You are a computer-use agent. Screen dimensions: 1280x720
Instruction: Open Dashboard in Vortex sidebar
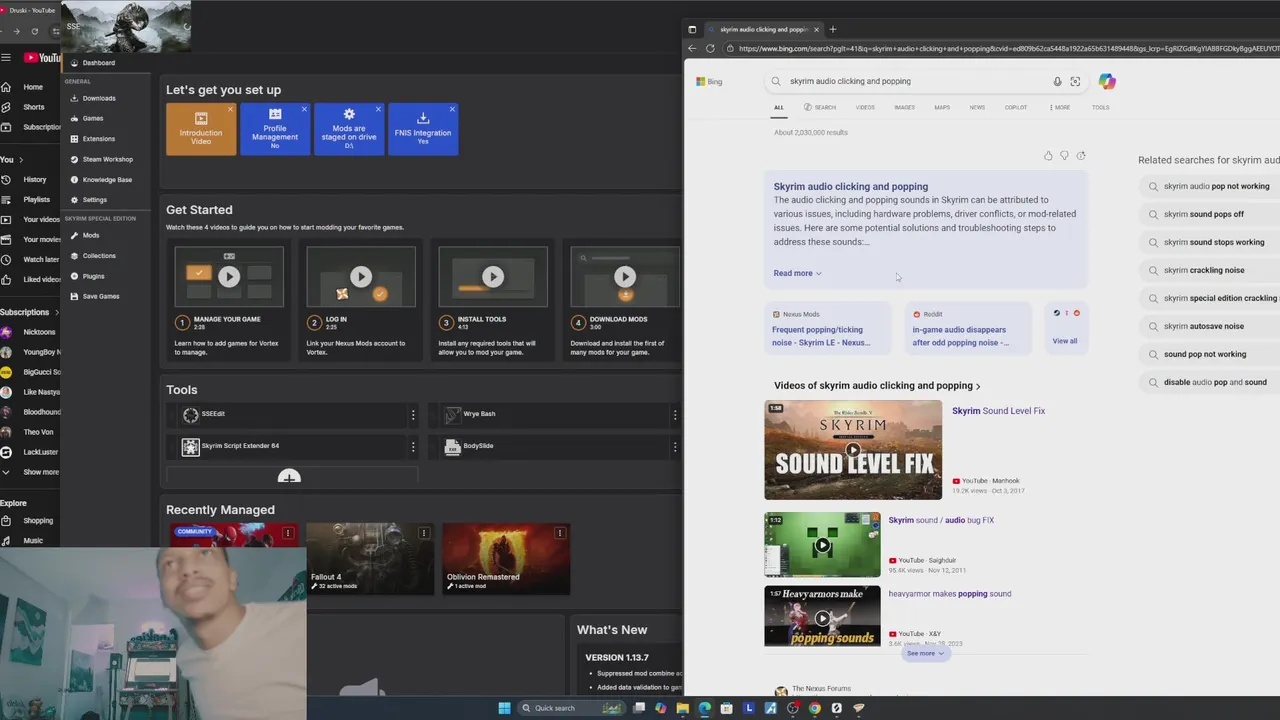[98, 63]
